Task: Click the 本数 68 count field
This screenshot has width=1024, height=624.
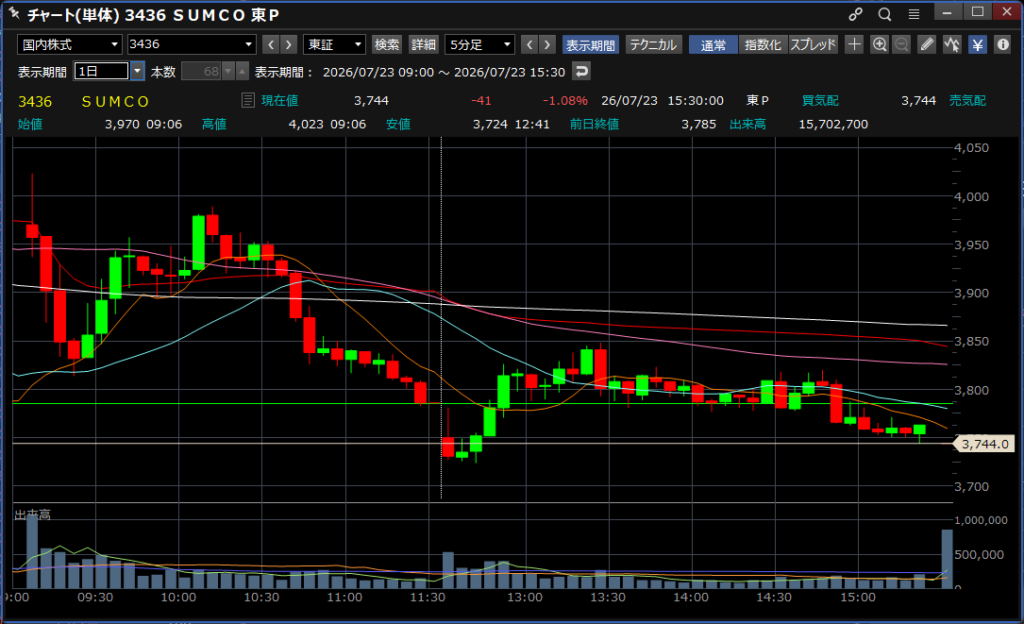Action: [x=202, y=70]
